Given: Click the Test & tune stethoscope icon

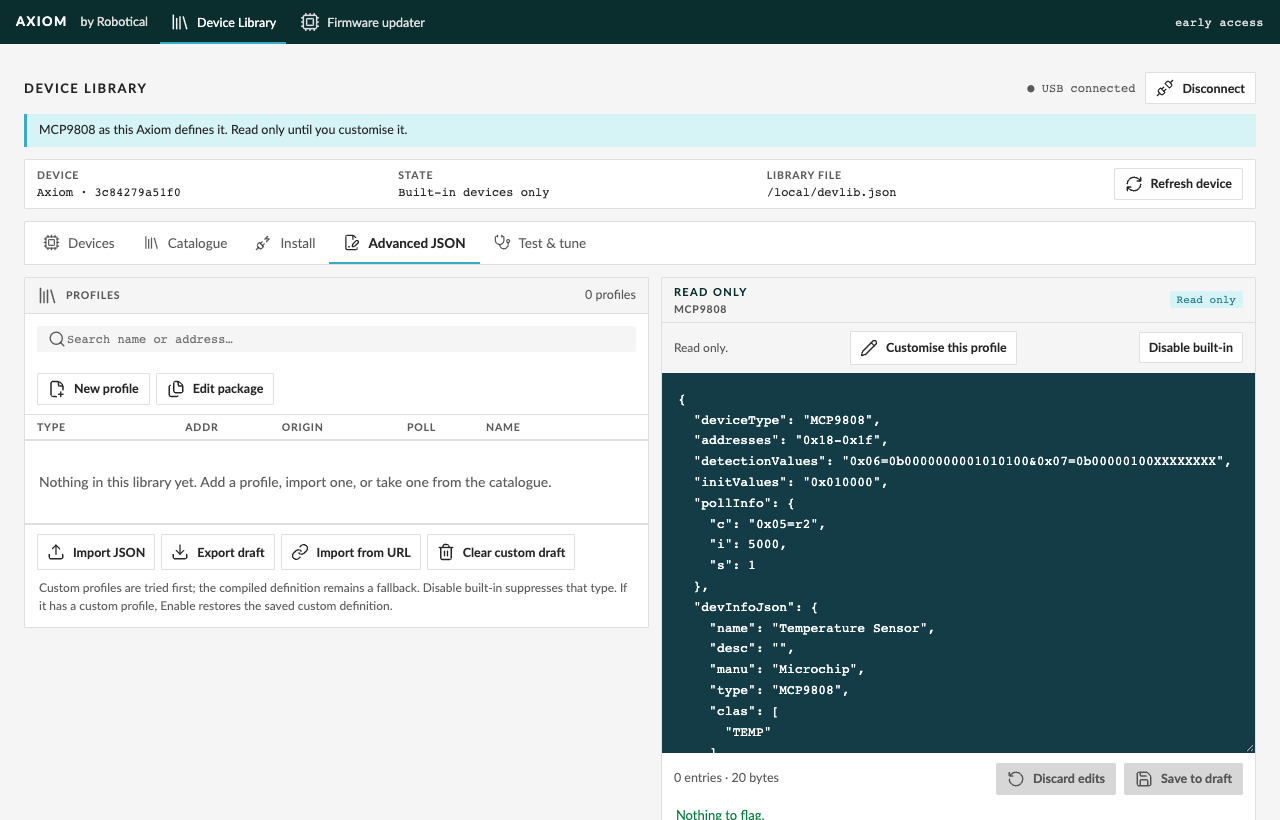Looking at the screenshot, I should 502,243.
